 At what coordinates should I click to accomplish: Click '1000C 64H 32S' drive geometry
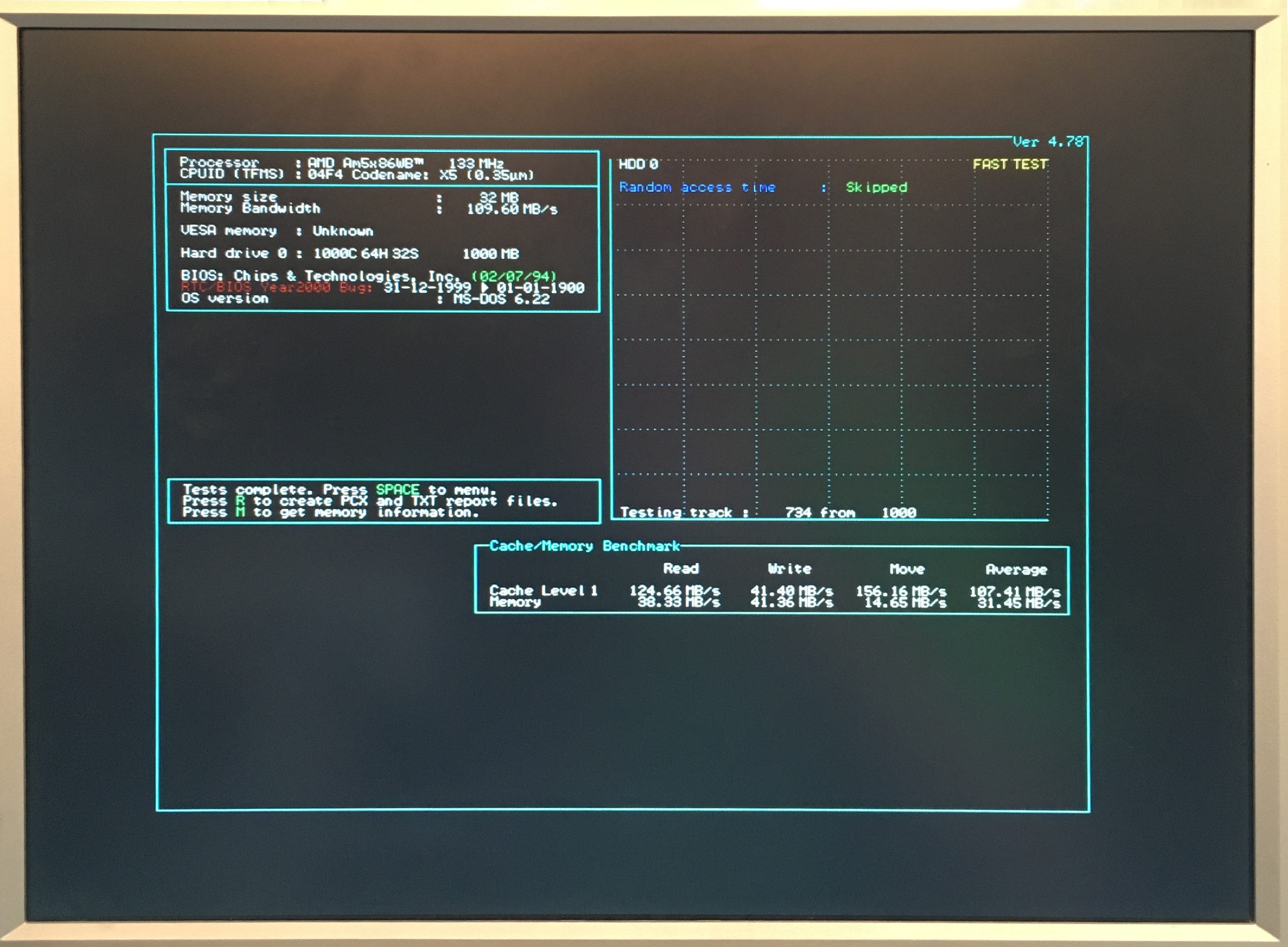[x=366, y=254]
